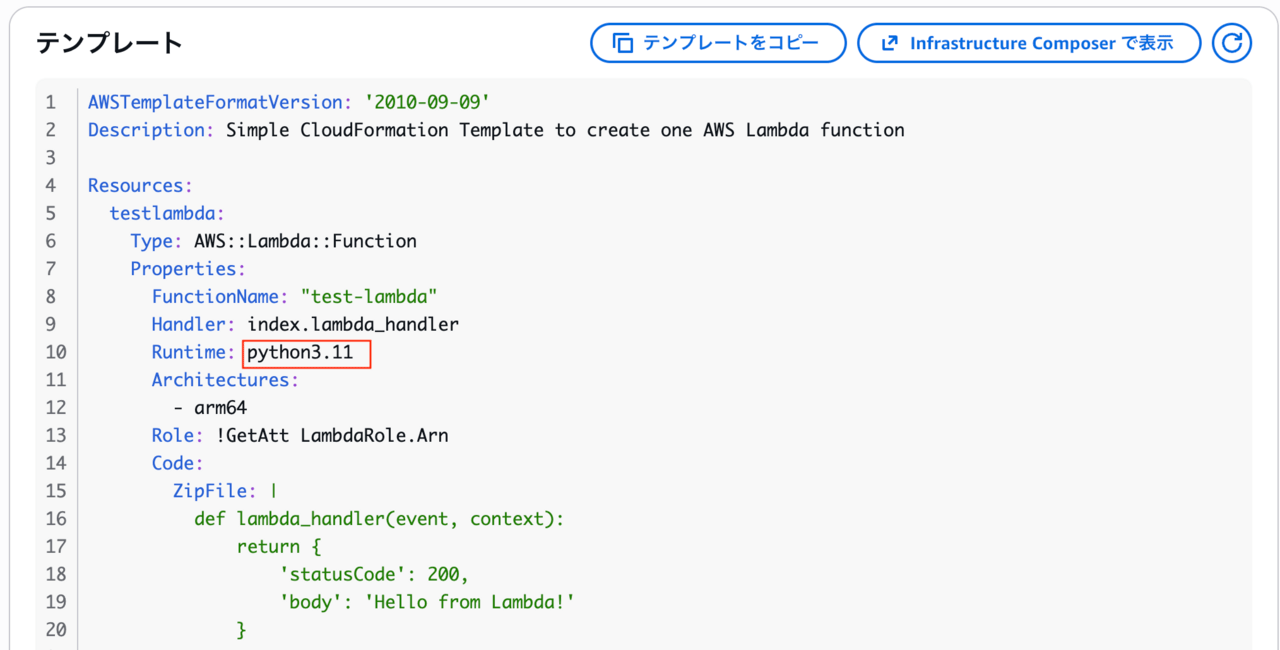Click the Properties key on line 7
This screenshot has height=650, width=1280.
[187, 269]
